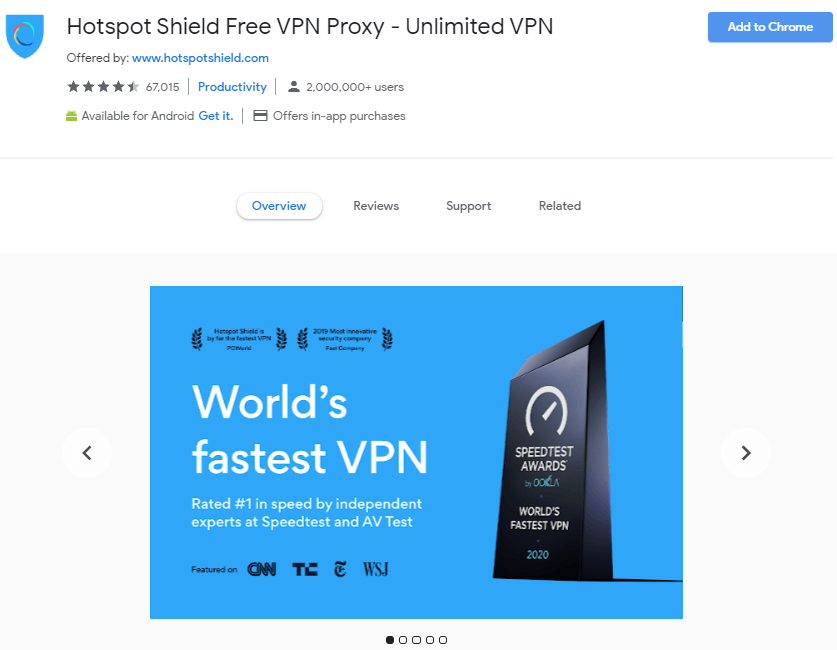837x650 pixels.
Task: Click the Add to Chrome button
Action: (x=770, y=27)
